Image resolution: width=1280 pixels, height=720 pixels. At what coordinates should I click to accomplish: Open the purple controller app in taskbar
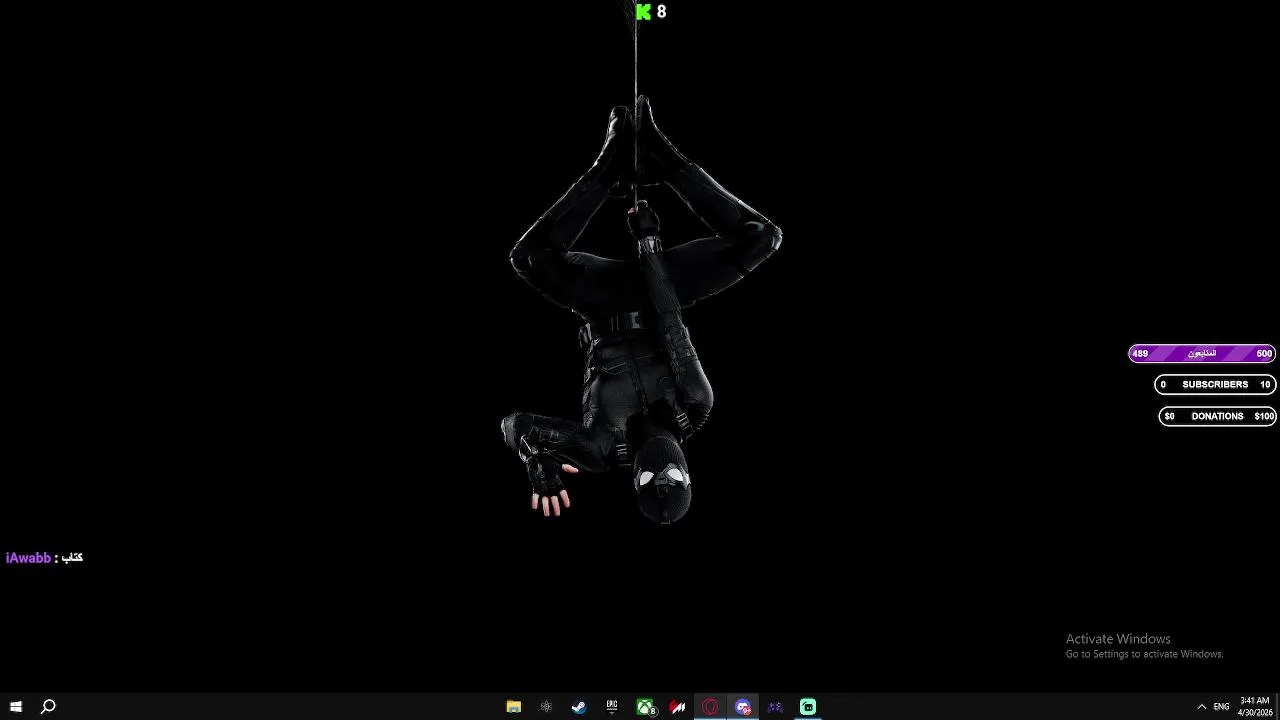tap(775, 706)
